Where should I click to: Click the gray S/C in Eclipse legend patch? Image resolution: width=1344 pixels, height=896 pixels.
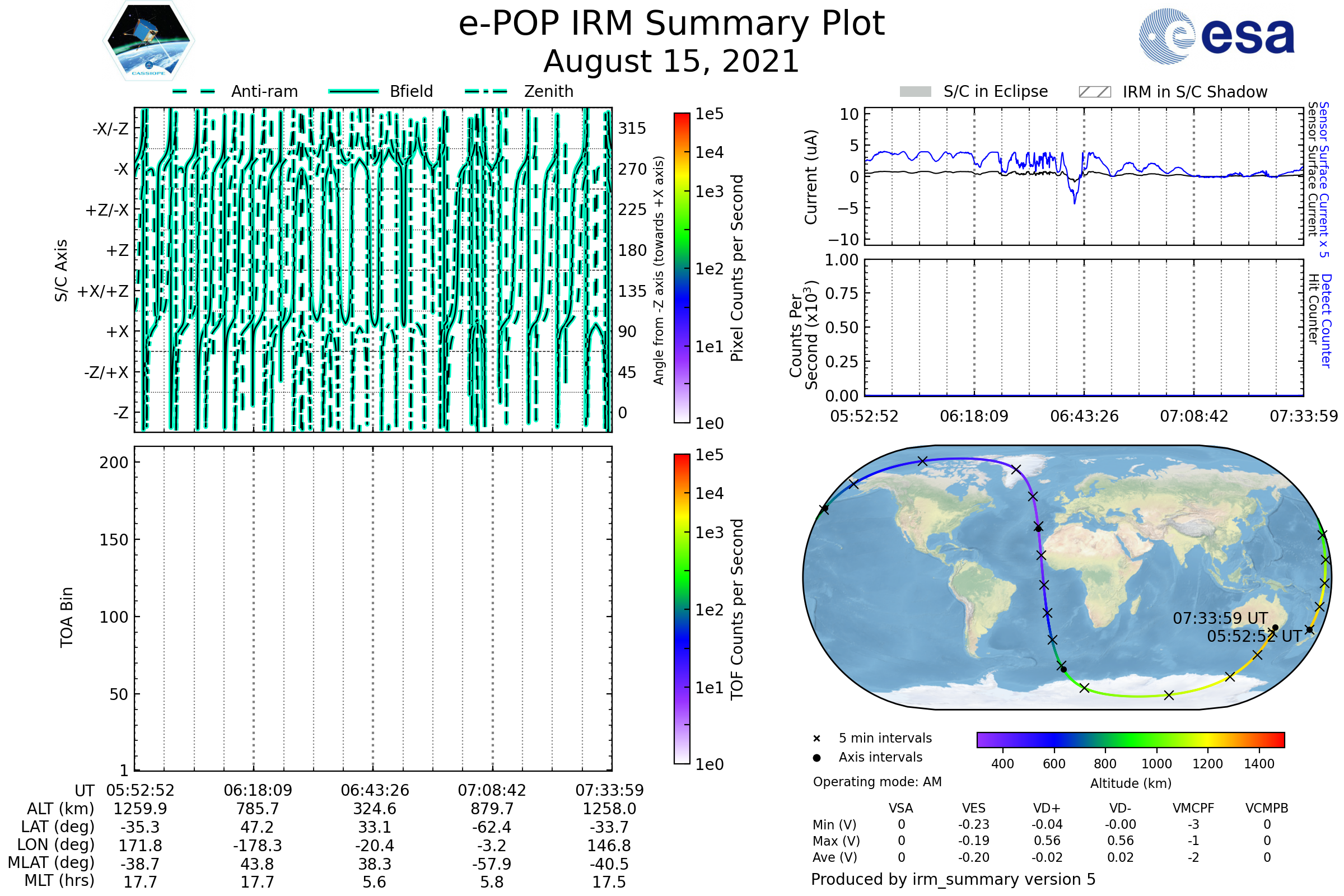pos(915,92)
